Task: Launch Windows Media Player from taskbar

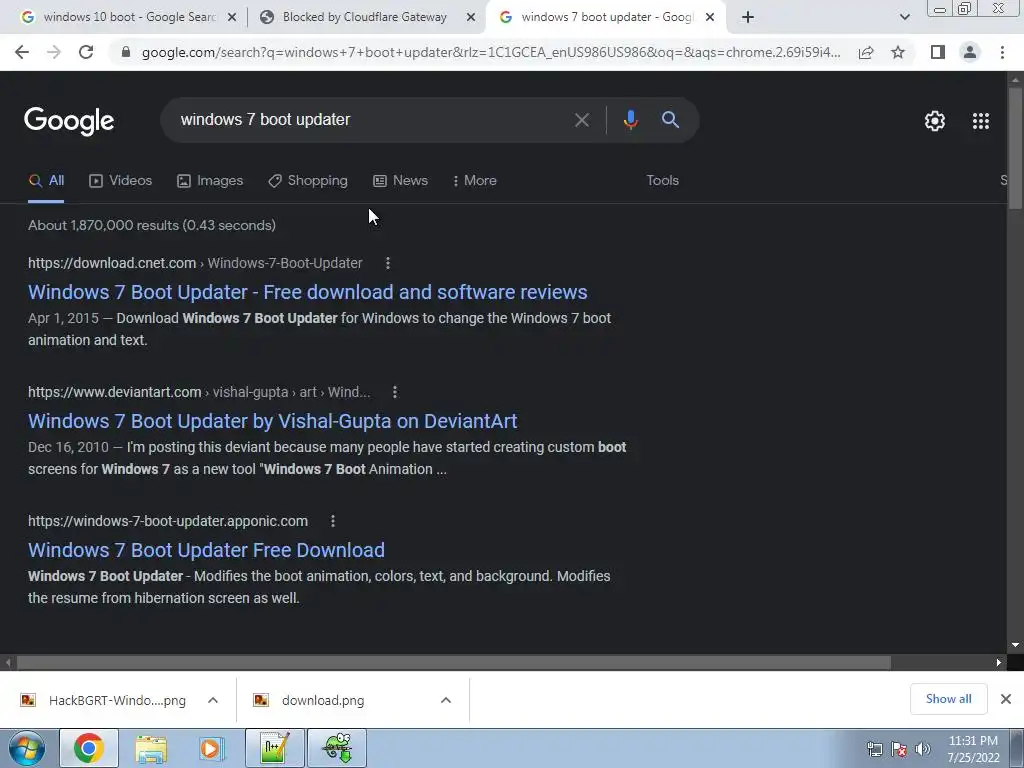Action: tap(212, 748)
